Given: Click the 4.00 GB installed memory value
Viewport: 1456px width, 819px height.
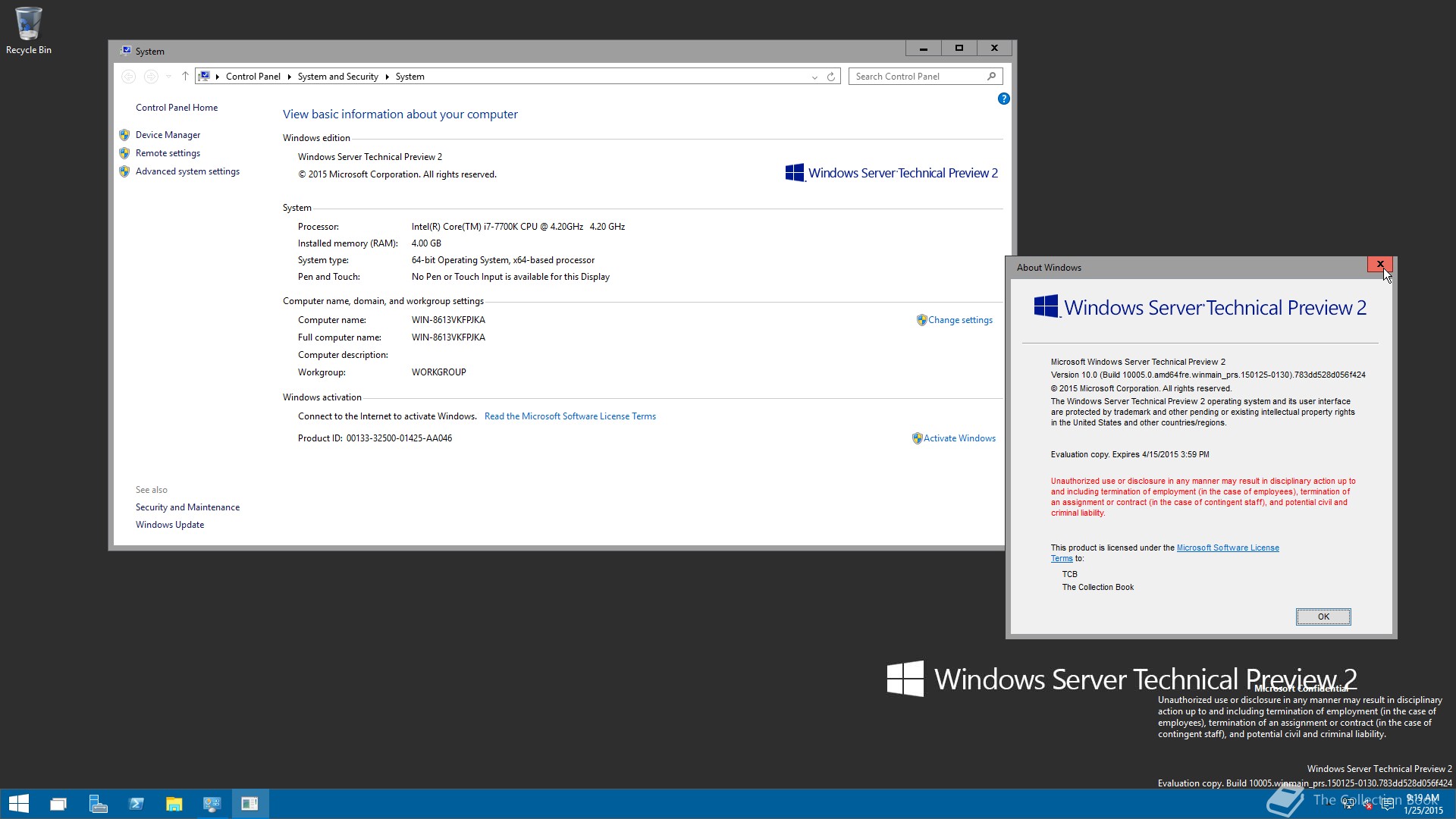Looking at the screenshot, I should click(426, 243).
